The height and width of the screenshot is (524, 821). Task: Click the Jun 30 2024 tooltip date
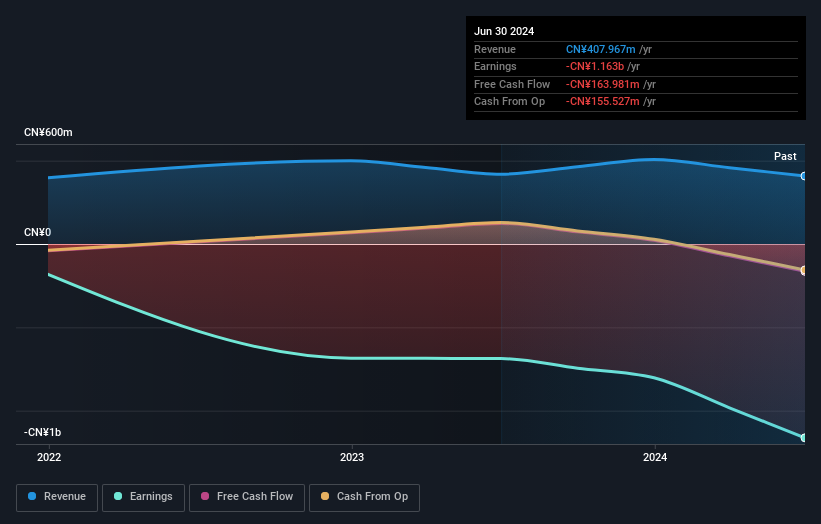pos(504,31)
